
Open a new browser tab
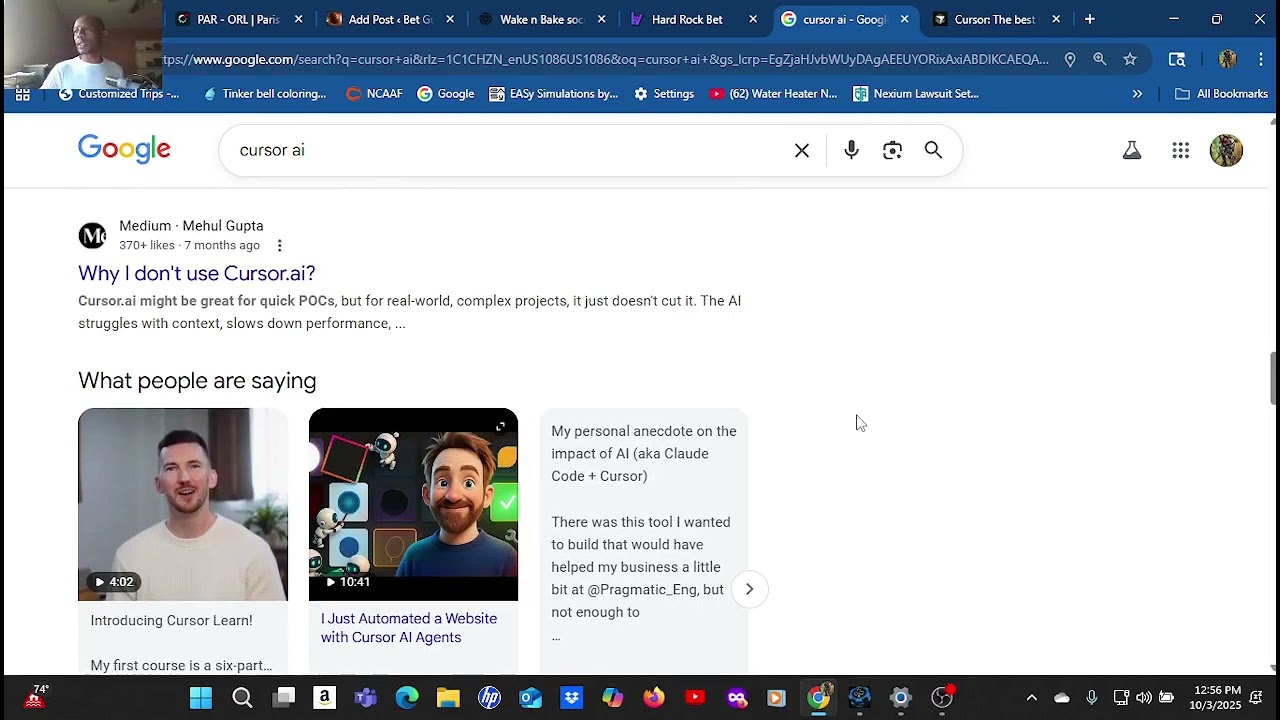[x=1090, y=19]
